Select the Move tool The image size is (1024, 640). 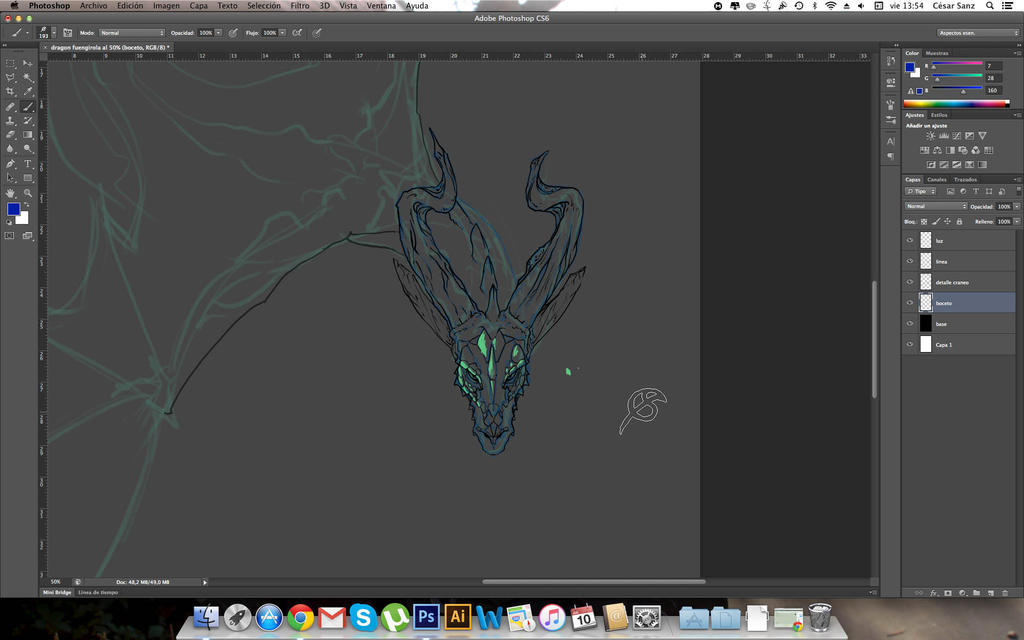click(27, 63)
